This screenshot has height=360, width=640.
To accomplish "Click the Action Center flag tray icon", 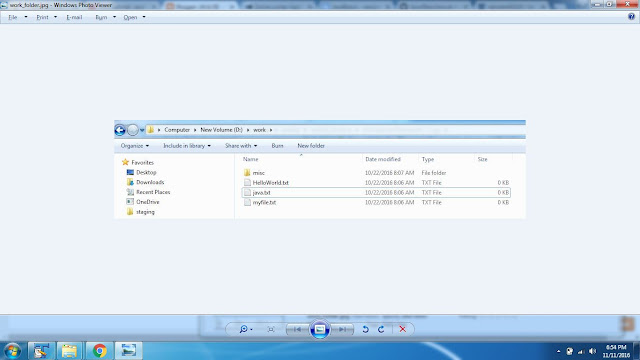I will pyautogui.click(x=569, y=351).
